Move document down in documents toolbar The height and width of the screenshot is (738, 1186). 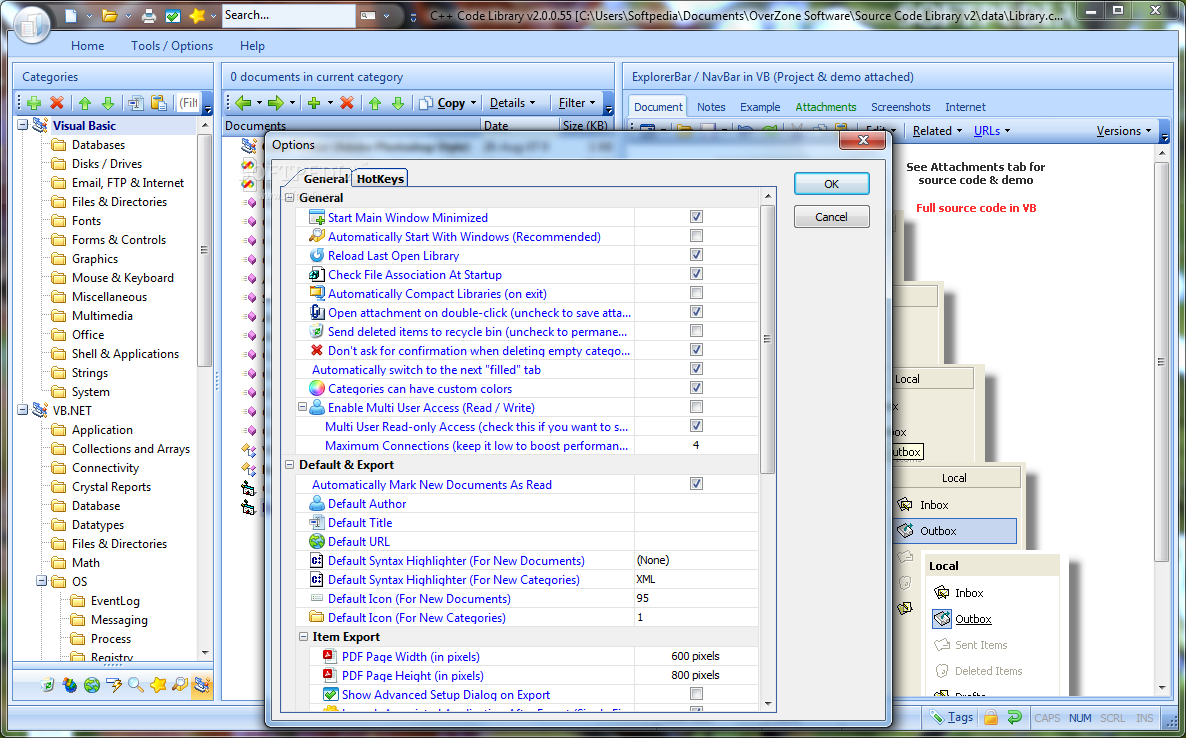pos(398,103)
